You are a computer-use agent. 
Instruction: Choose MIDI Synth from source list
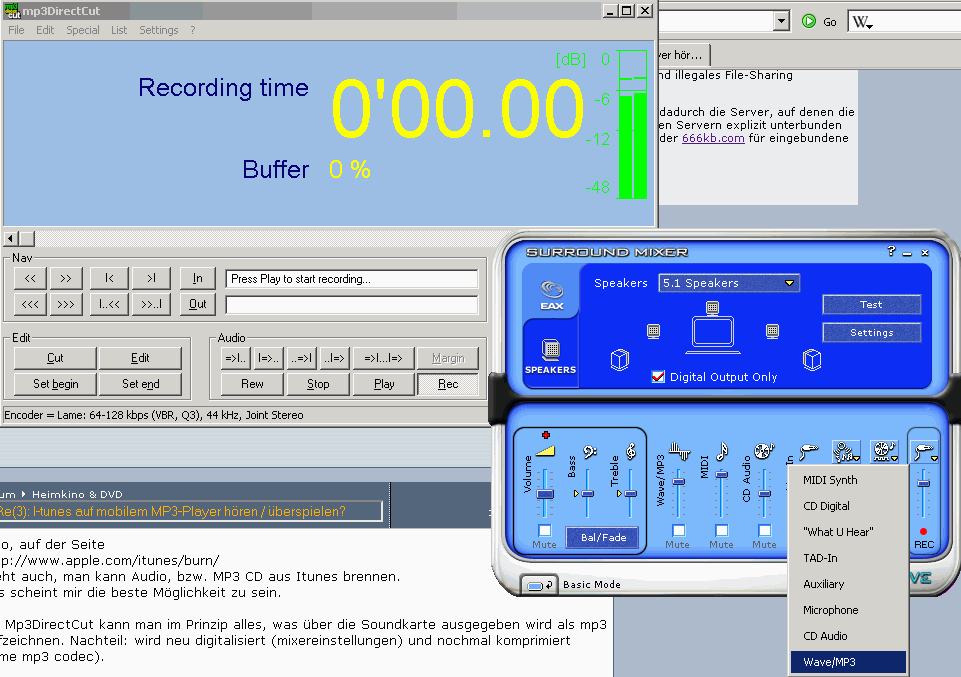coord(848,480)
